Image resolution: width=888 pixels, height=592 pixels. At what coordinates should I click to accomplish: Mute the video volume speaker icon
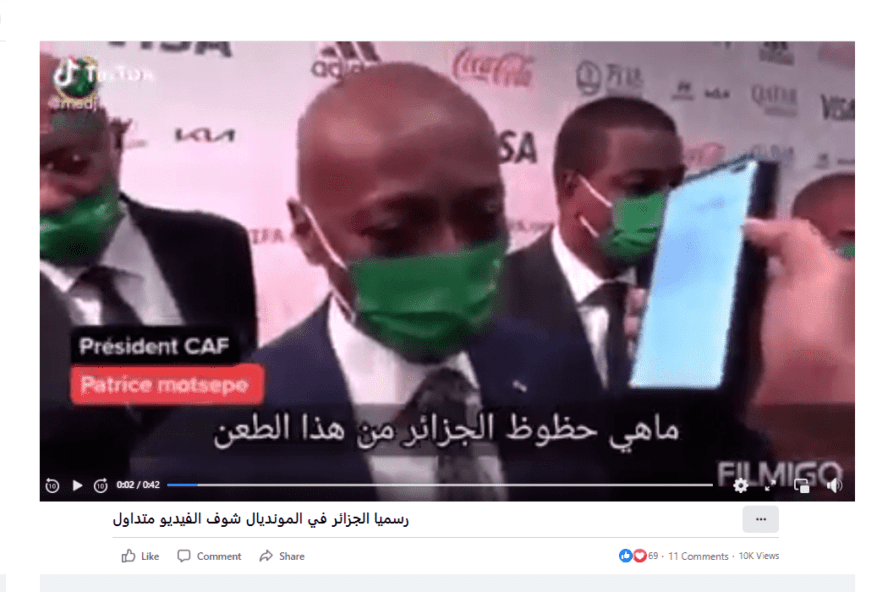pyautogui.click(x=834, y=485)
